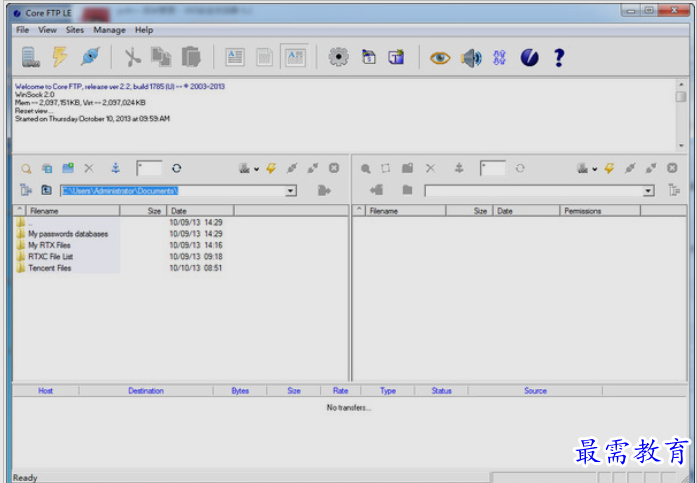This screenshot has height=483, width=697.
Task: Click the remote pane delete X icon
Action: (430, 168)
